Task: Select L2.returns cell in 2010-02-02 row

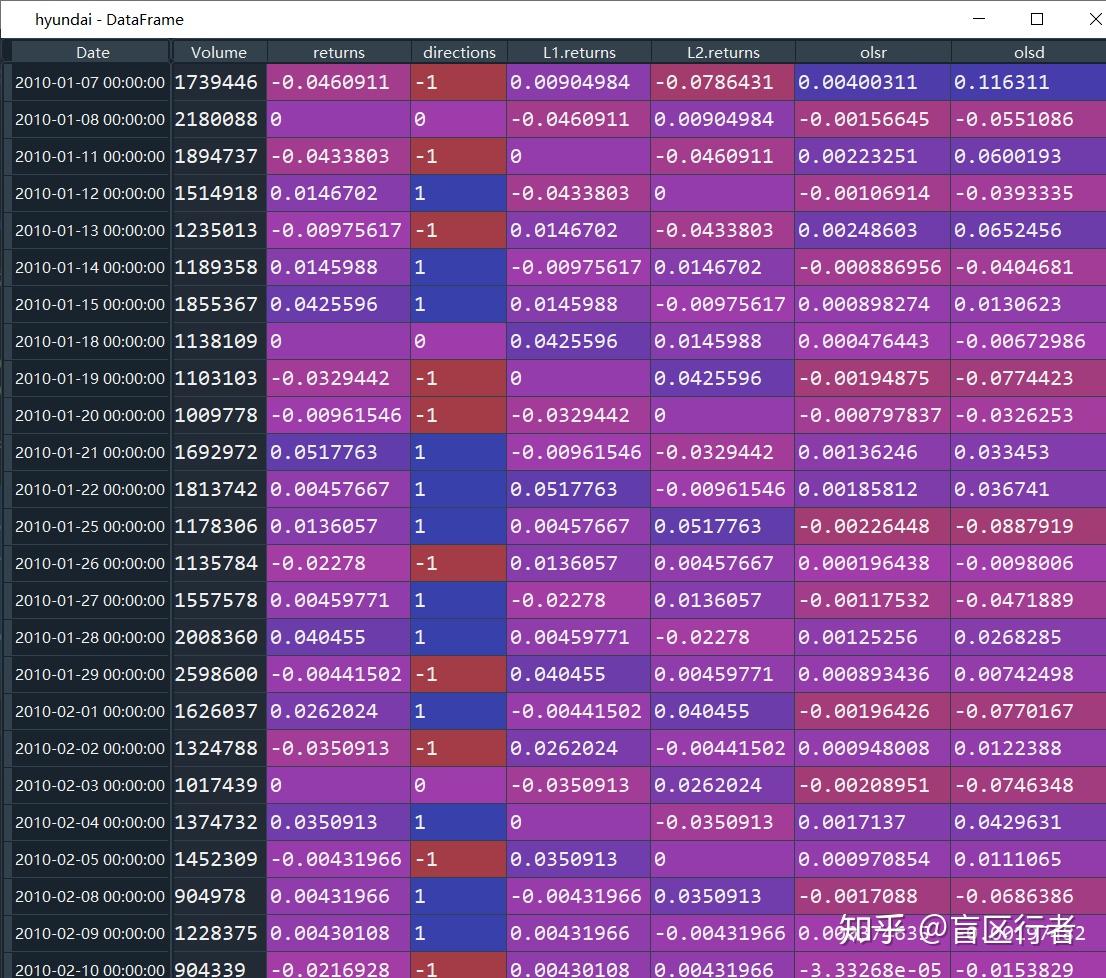Action: [723, 748]
